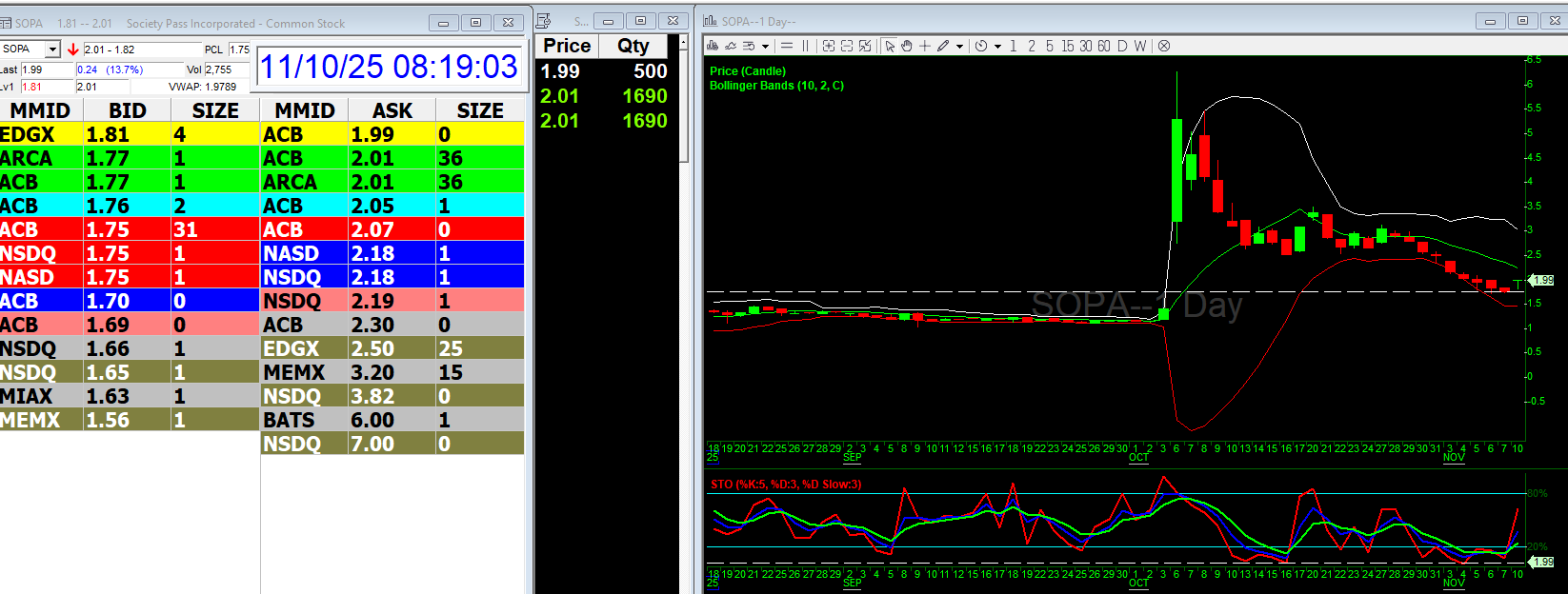Select the hand pan tool
This screenshot has height=594, width=1568.
pyautogui.click(x=906, y=46)
